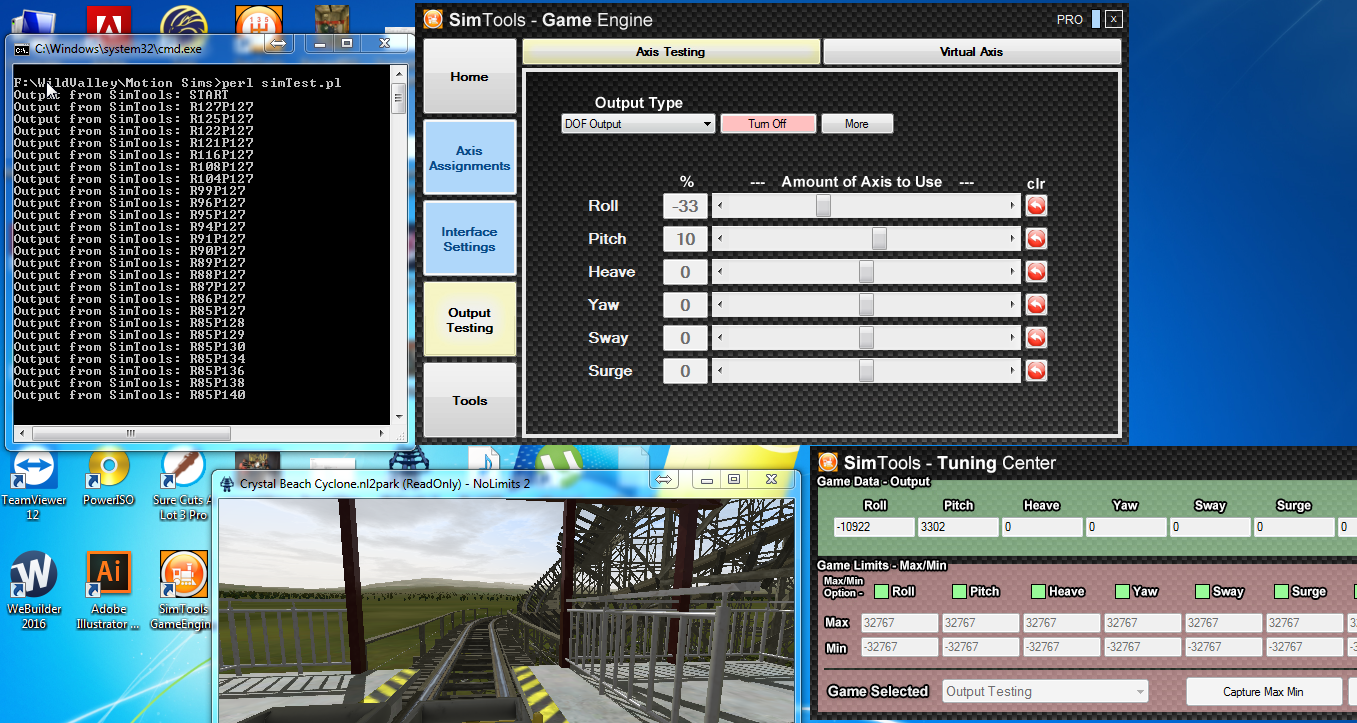Click the double-arrow button in cmd window title bar

click(x=278, y=44)
